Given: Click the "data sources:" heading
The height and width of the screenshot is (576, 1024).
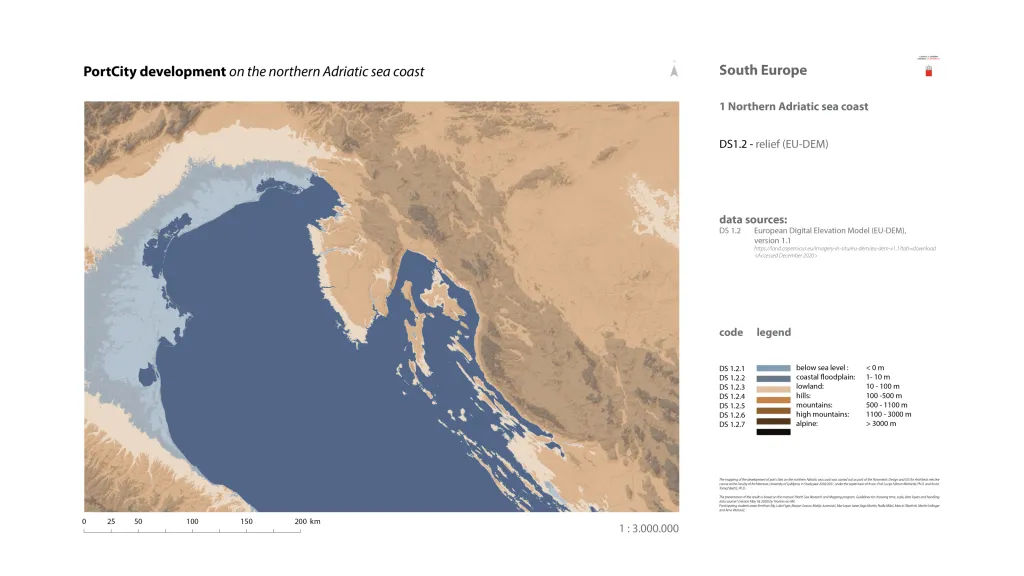Looking at the screenshot, I should point(752,219).
